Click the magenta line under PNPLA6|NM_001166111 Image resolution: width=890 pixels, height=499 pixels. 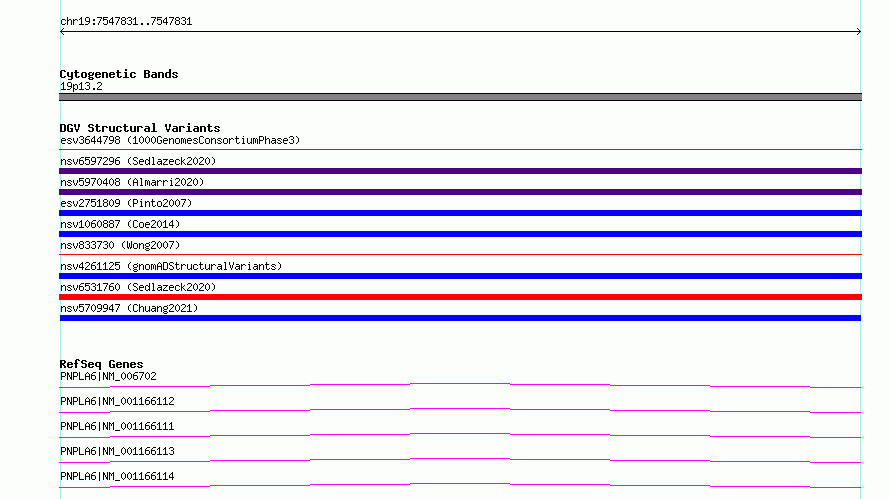click(x=460, y=435)
